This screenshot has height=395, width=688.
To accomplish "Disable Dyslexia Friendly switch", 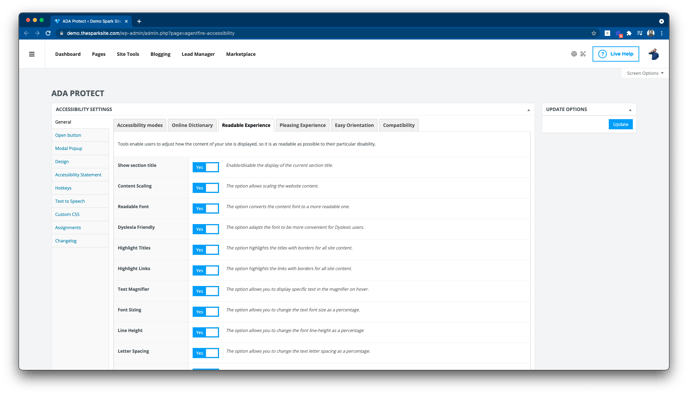I will click(x=205, y=229).
